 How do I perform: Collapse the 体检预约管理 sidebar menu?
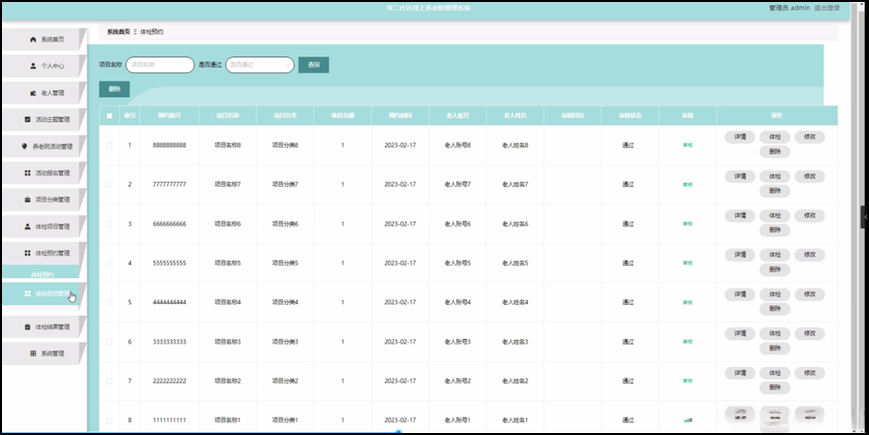coord(44,253)
